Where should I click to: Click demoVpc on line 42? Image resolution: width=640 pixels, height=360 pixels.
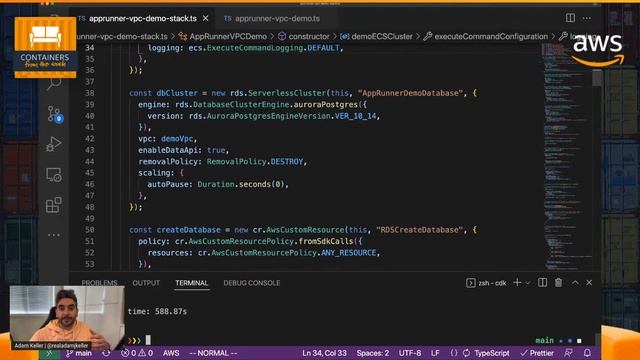pyautogui.click(x=177, y=139)
